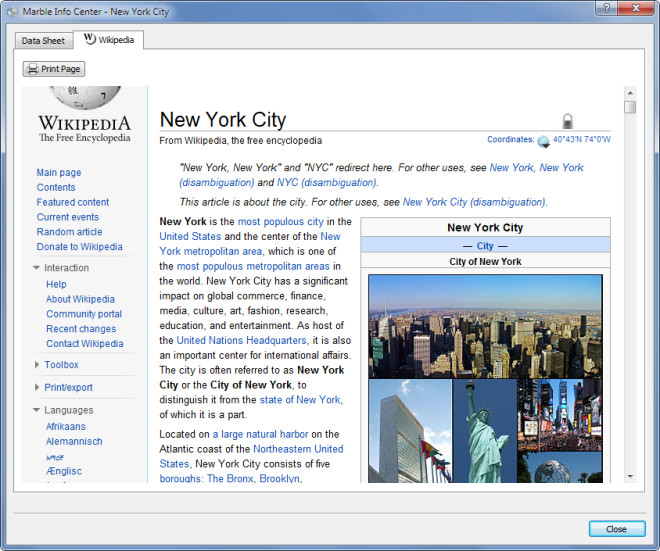Click Donate to Wikipedia link
This screenshot has height=551, width=660.
80,247
